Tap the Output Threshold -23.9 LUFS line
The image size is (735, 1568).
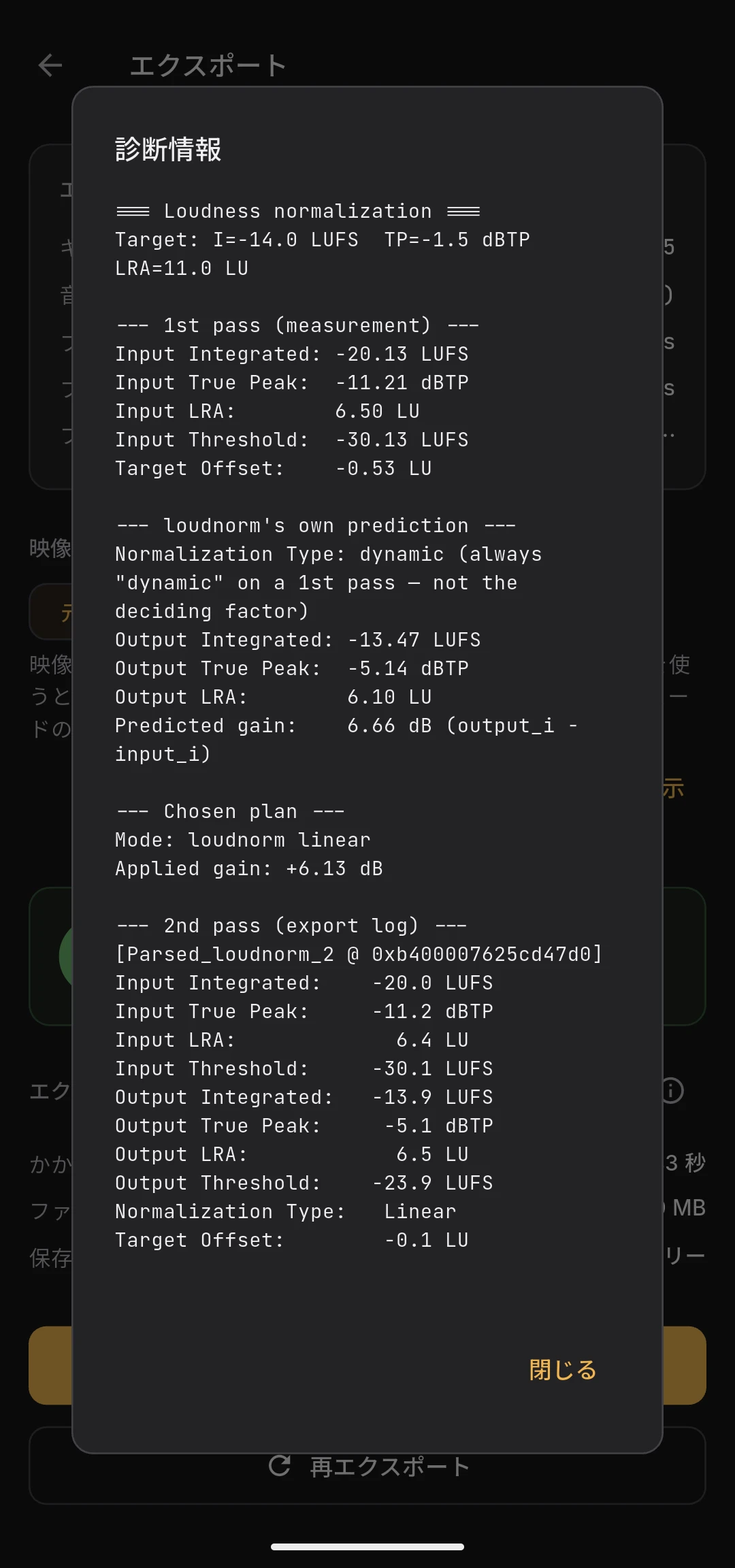click(304, 1183)
